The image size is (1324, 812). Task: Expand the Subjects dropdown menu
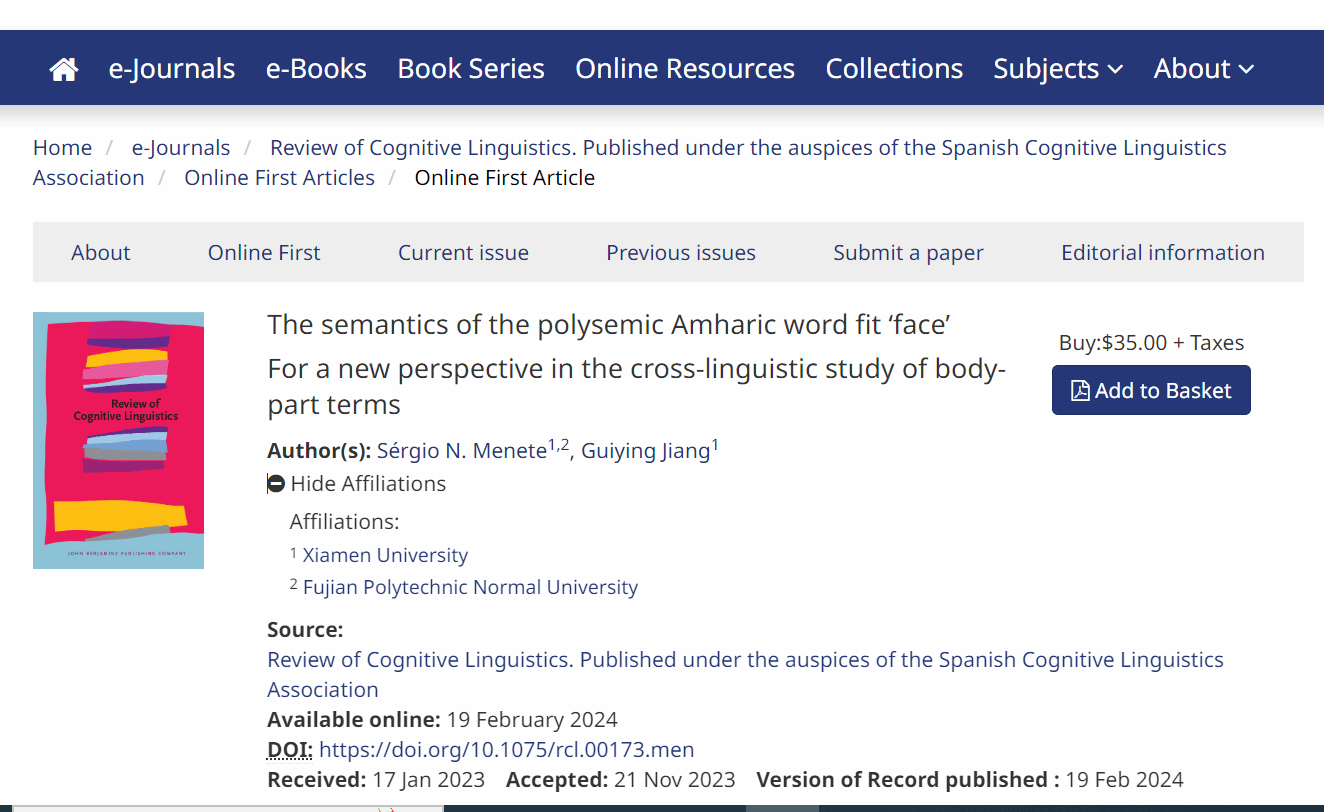pyautogui.click(x=1058, y=69)
